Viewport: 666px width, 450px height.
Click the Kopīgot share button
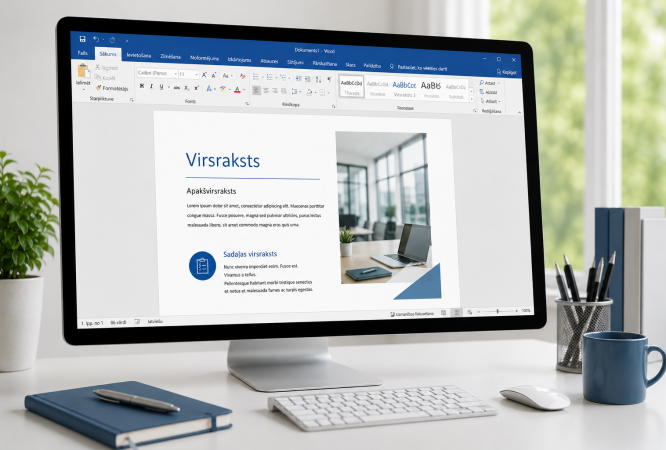click(x=506, y=72)
